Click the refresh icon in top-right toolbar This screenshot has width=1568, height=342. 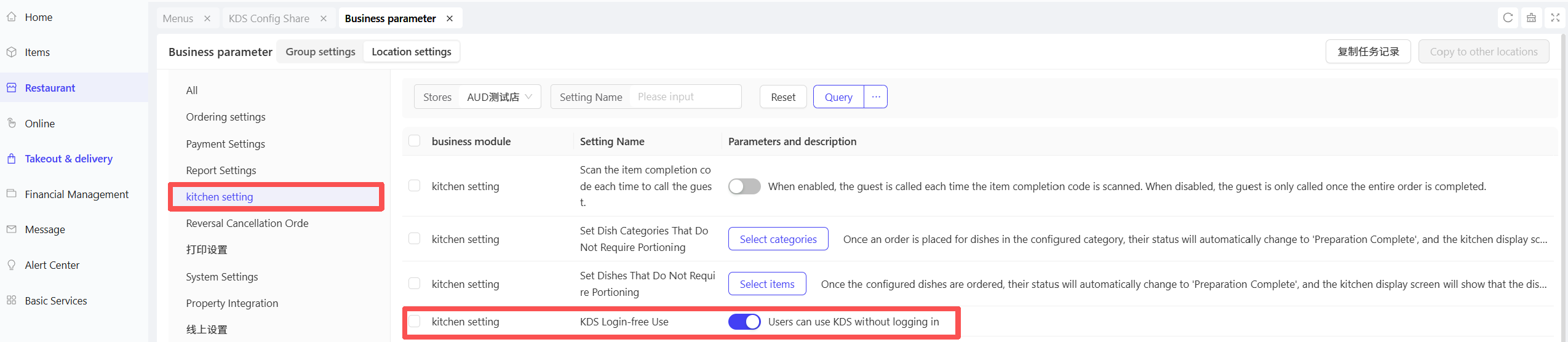(x=1507, y=18)
